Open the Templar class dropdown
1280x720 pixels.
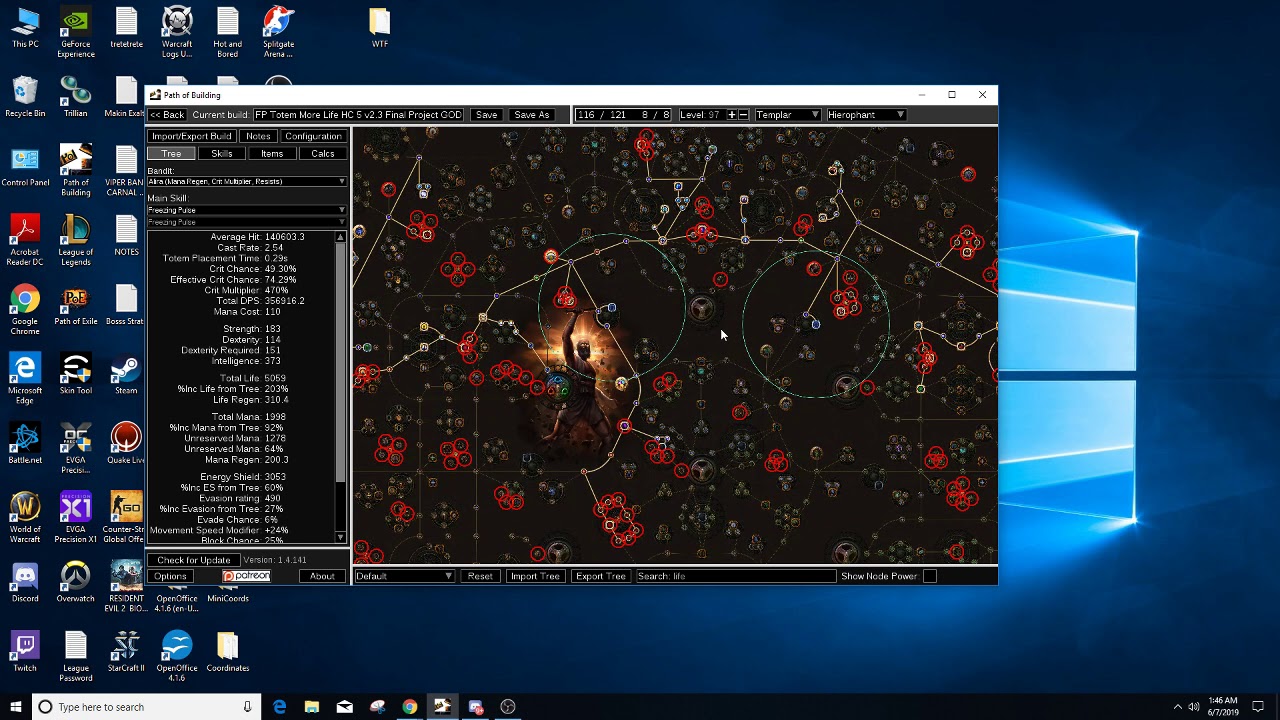[x=788, y=115]
